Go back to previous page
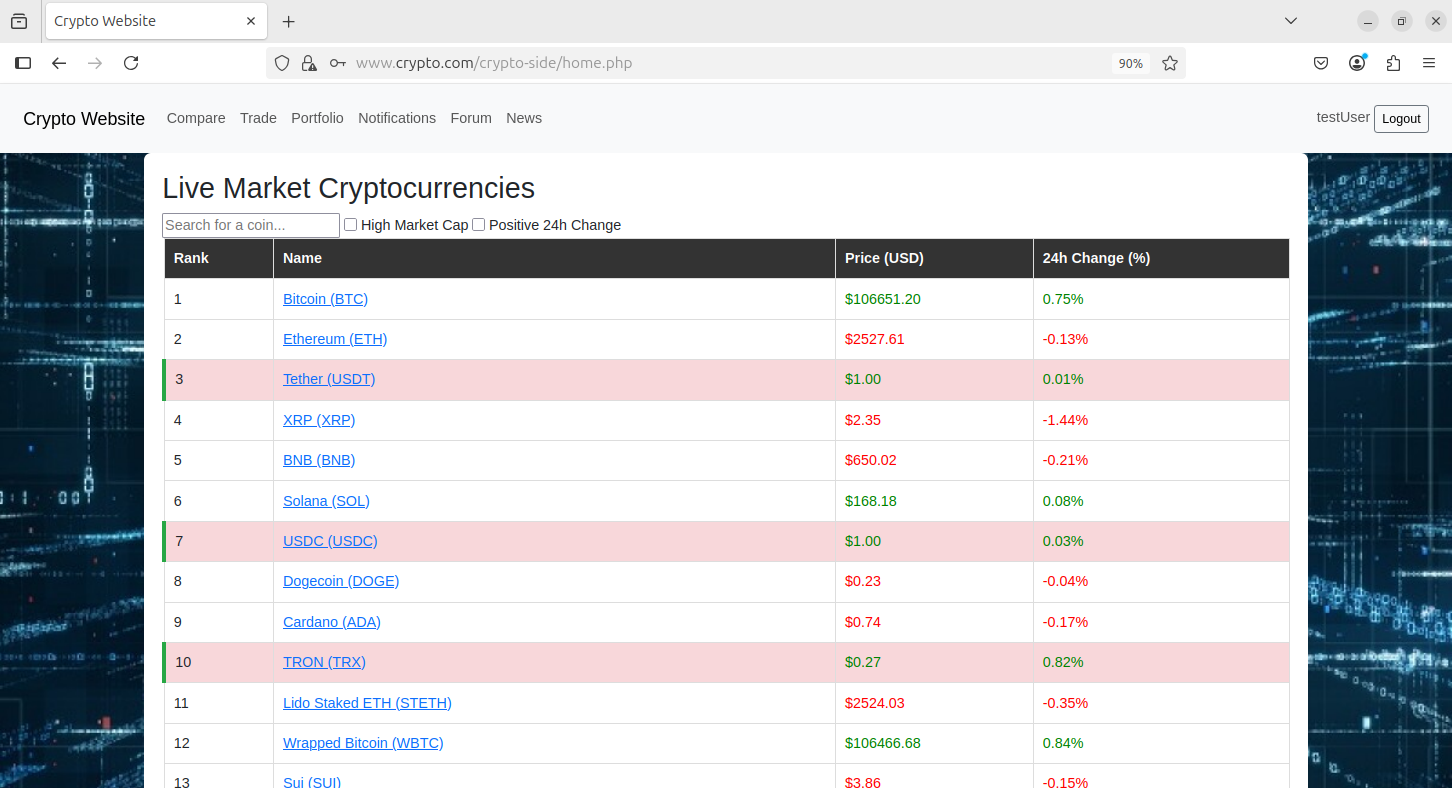The width and height of the screenshot is (1452, 788). [59, 63]
